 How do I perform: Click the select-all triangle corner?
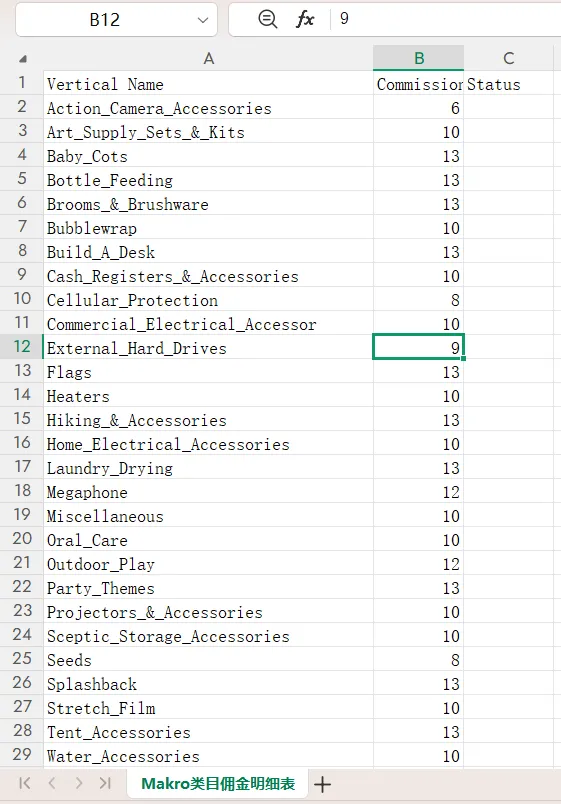click(22, 59)
